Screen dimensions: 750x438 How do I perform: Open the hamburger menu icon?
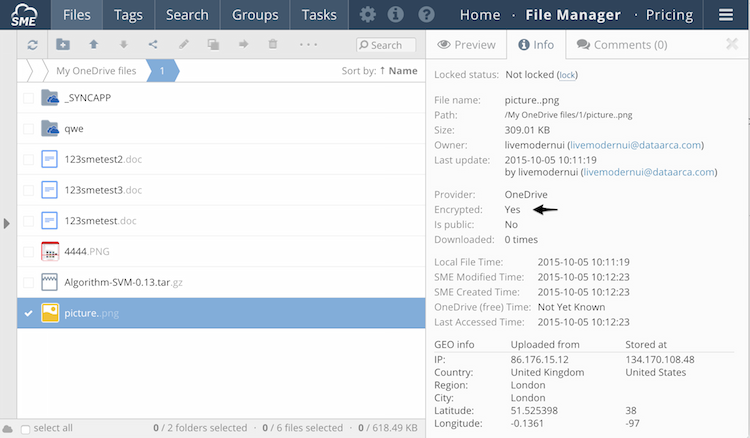coord(728,15)
